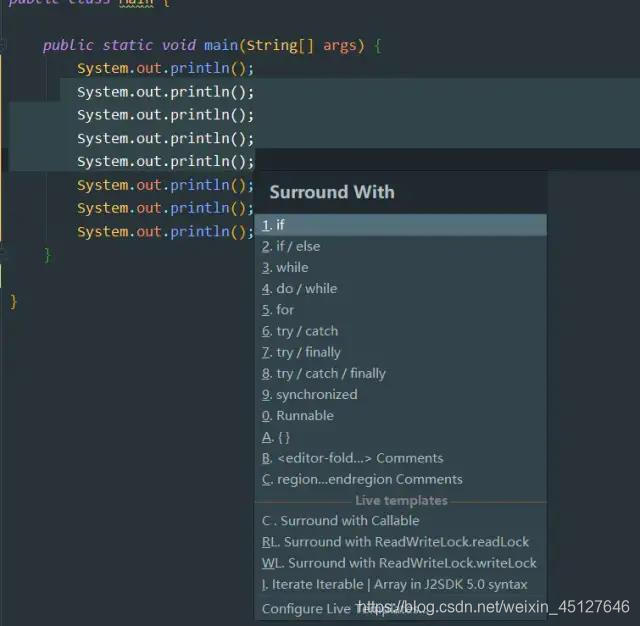Select the 'A. {}' braces option

[400, 437]
